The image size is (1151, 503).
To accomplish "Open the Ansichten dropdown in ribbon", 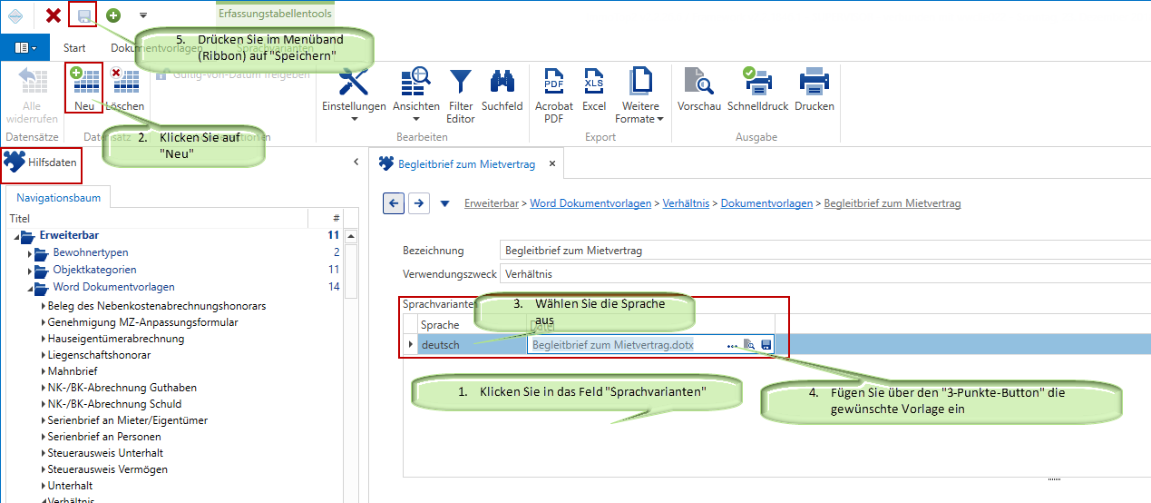I will (416, 94).
